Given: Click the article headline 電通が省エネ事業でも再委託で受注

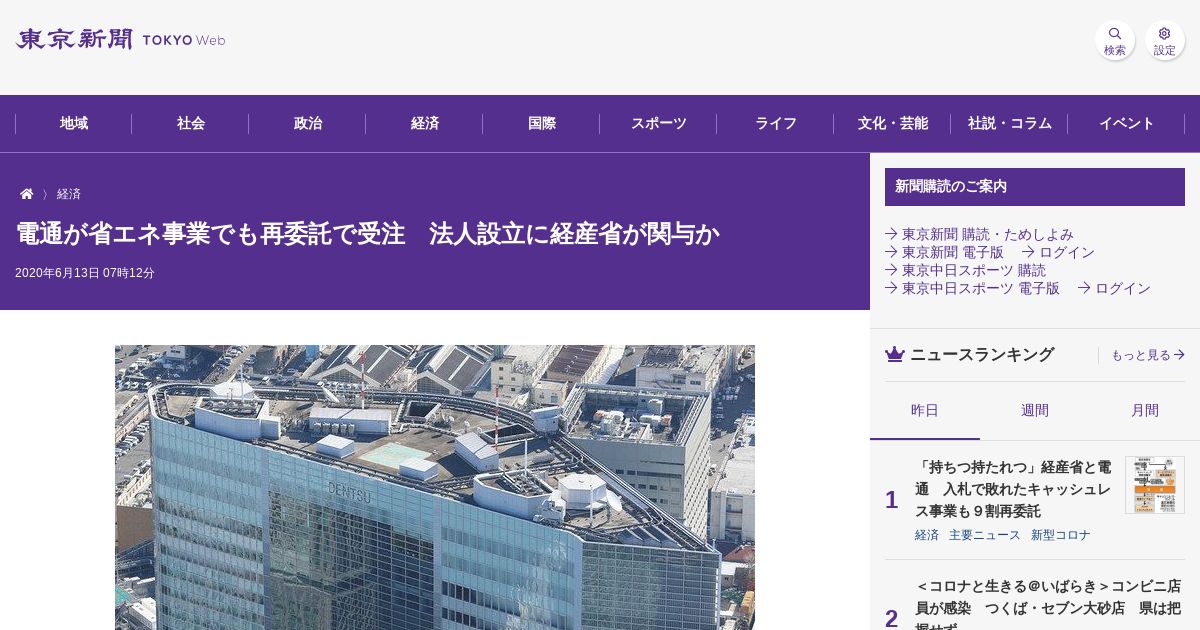Looking at the screenshot, I should (367, 234).
